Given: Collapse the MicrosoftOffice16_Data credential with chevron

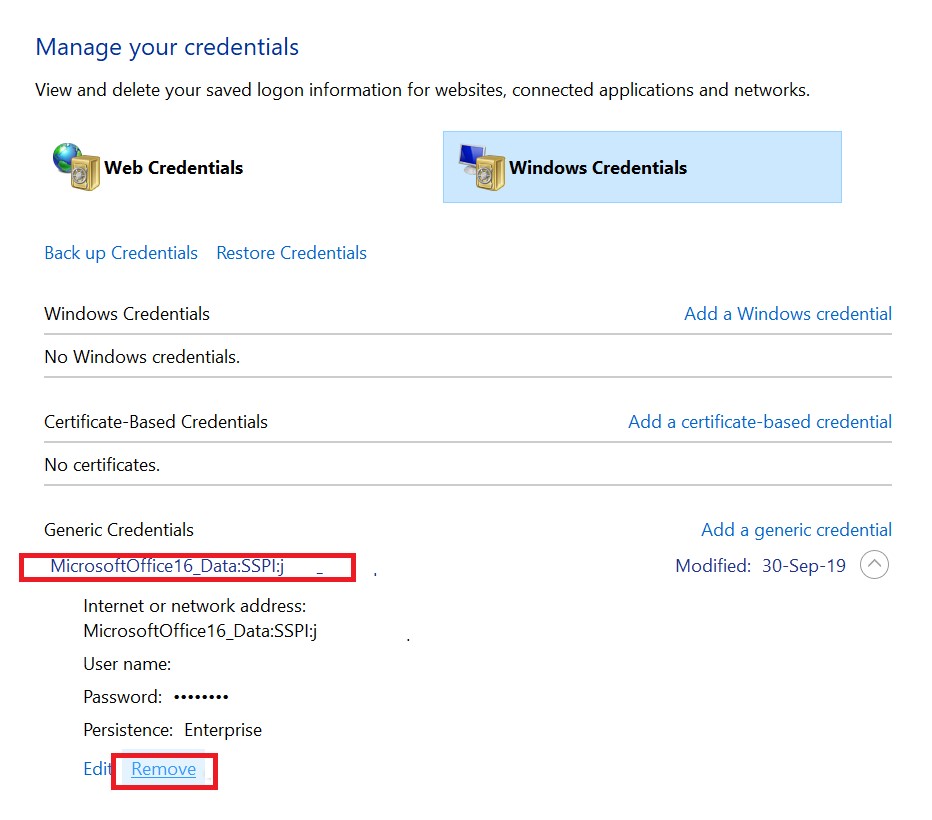Looking at the screenshot, I should point(874,565).
